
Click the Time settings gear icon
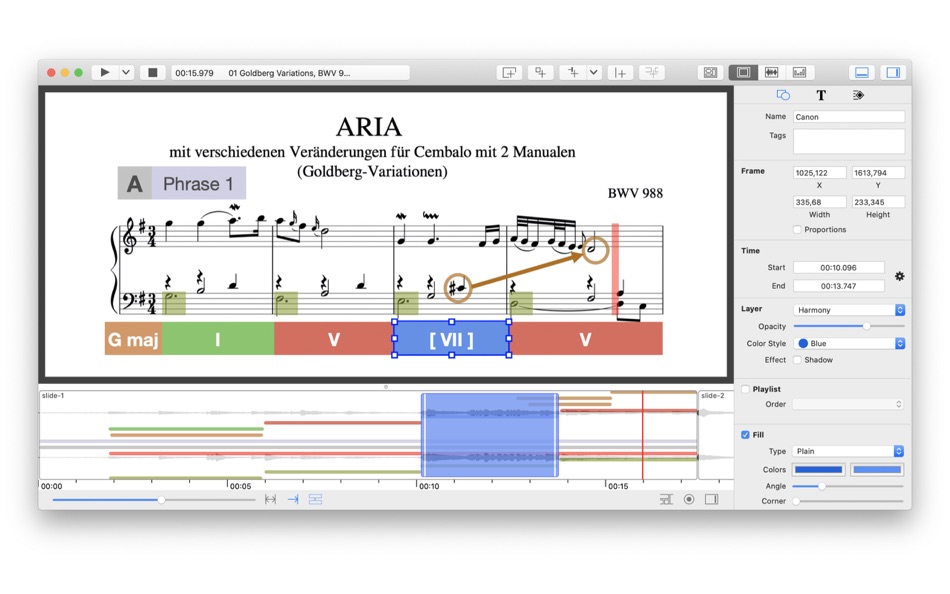tap(900, 276)
